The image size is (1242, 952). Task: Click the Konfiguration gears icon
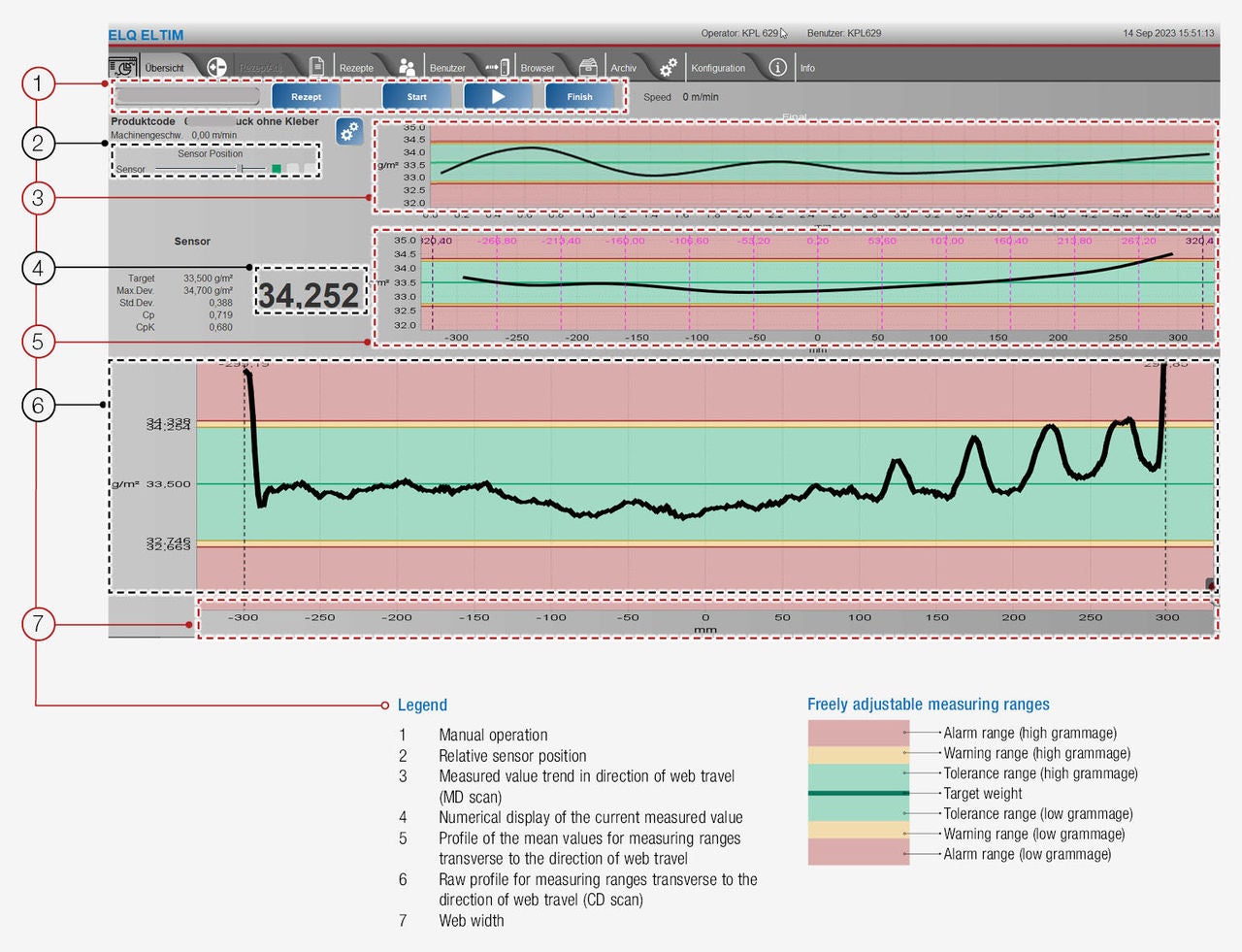pyautogui.click(x=669, y=67)
